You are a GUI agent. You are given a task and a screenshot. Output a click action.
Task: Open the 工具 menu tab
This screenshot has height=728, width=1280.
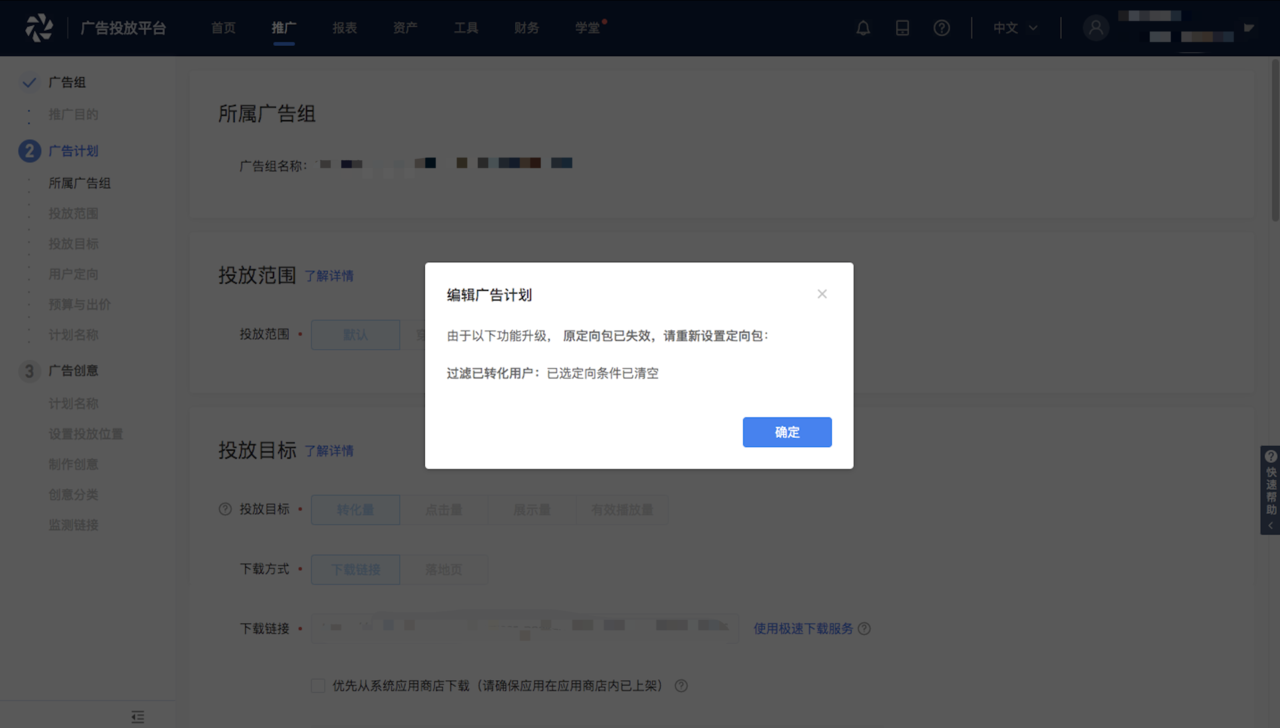click(x=466, y=28)
